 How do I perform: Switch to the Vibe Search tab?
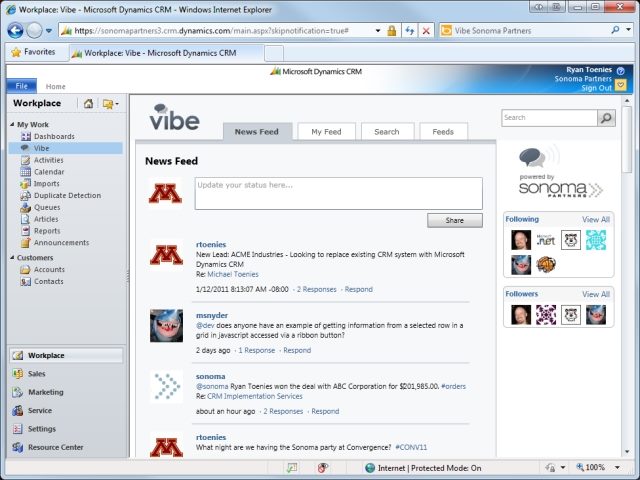(x=387, y=132)
